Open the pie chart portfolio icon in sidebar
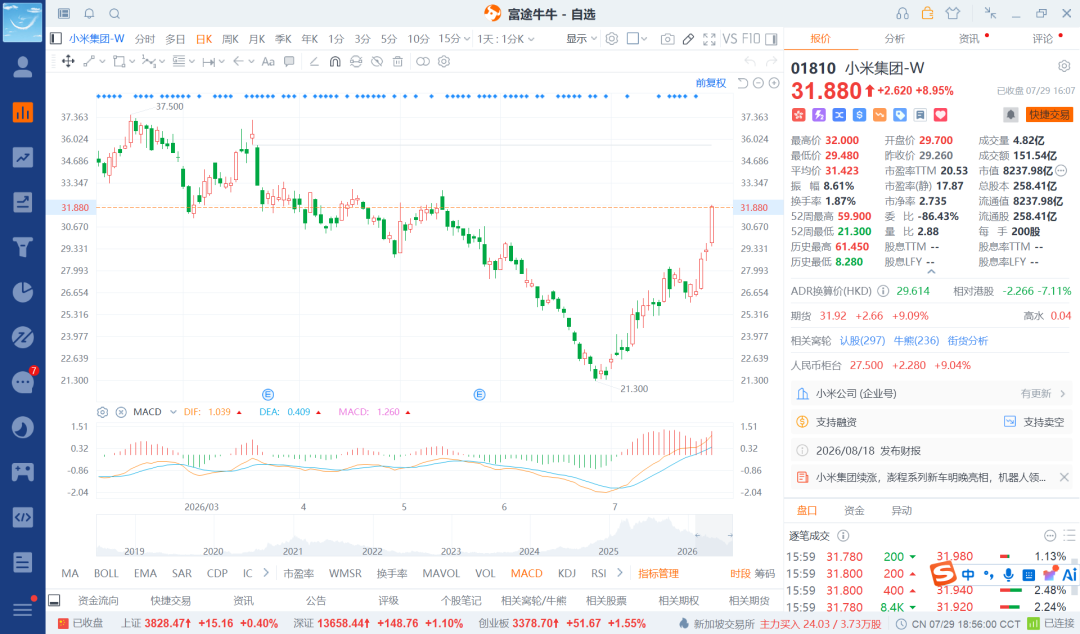This screenshot has height=634, width=1080. [x=23, y=292]
